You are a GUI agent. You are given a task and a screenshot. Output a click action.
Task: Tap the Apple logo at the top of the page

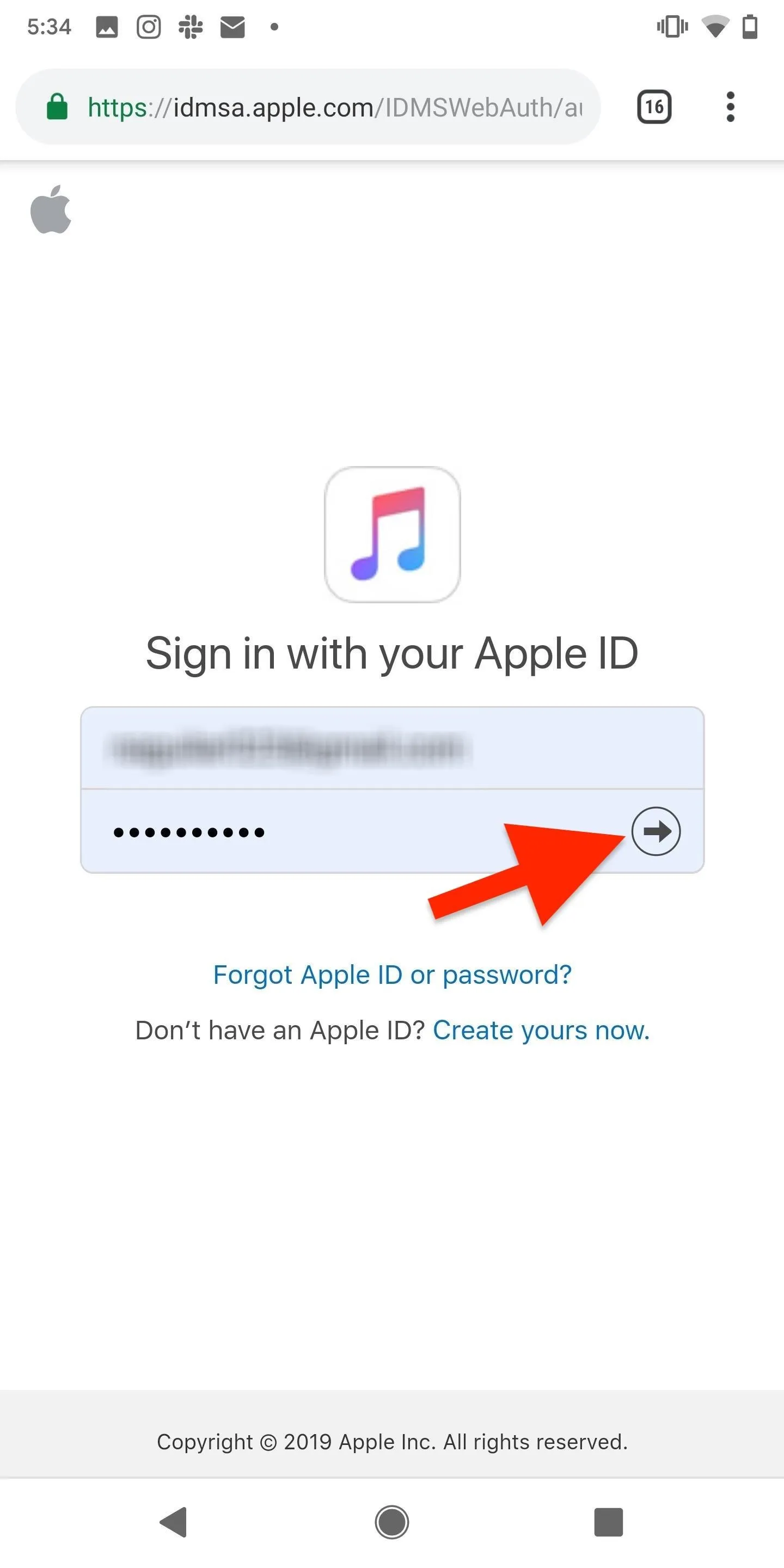point(51,209)
